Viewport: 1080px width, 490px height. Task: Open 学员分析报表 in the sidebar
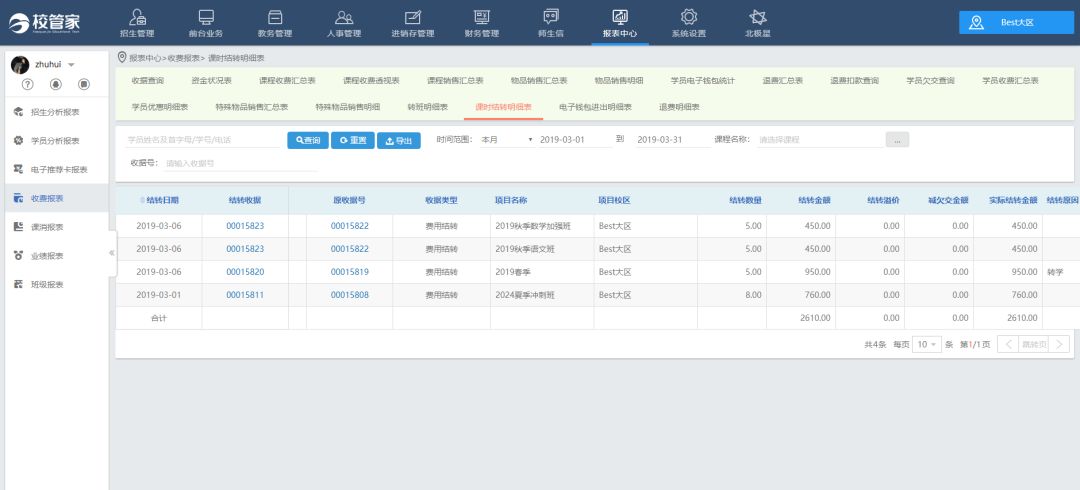click(x=54, y=140)
